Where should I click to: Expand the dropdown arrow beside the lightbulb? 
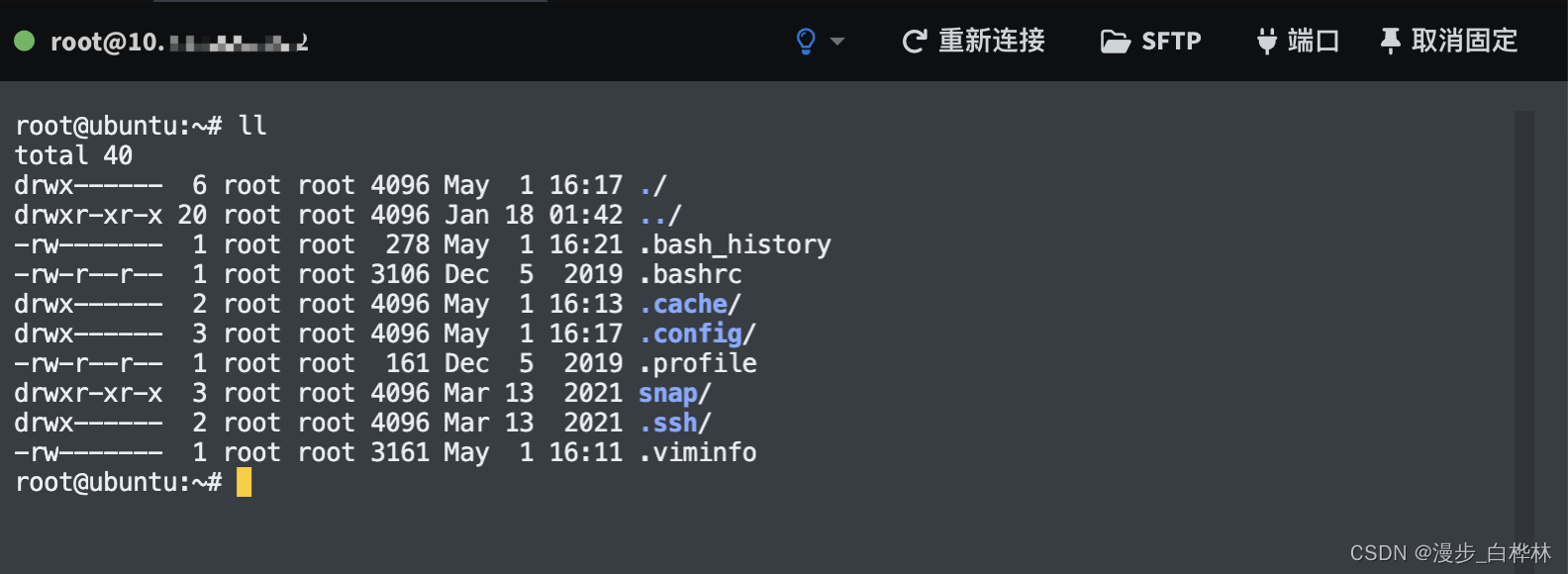pos(837,41)
